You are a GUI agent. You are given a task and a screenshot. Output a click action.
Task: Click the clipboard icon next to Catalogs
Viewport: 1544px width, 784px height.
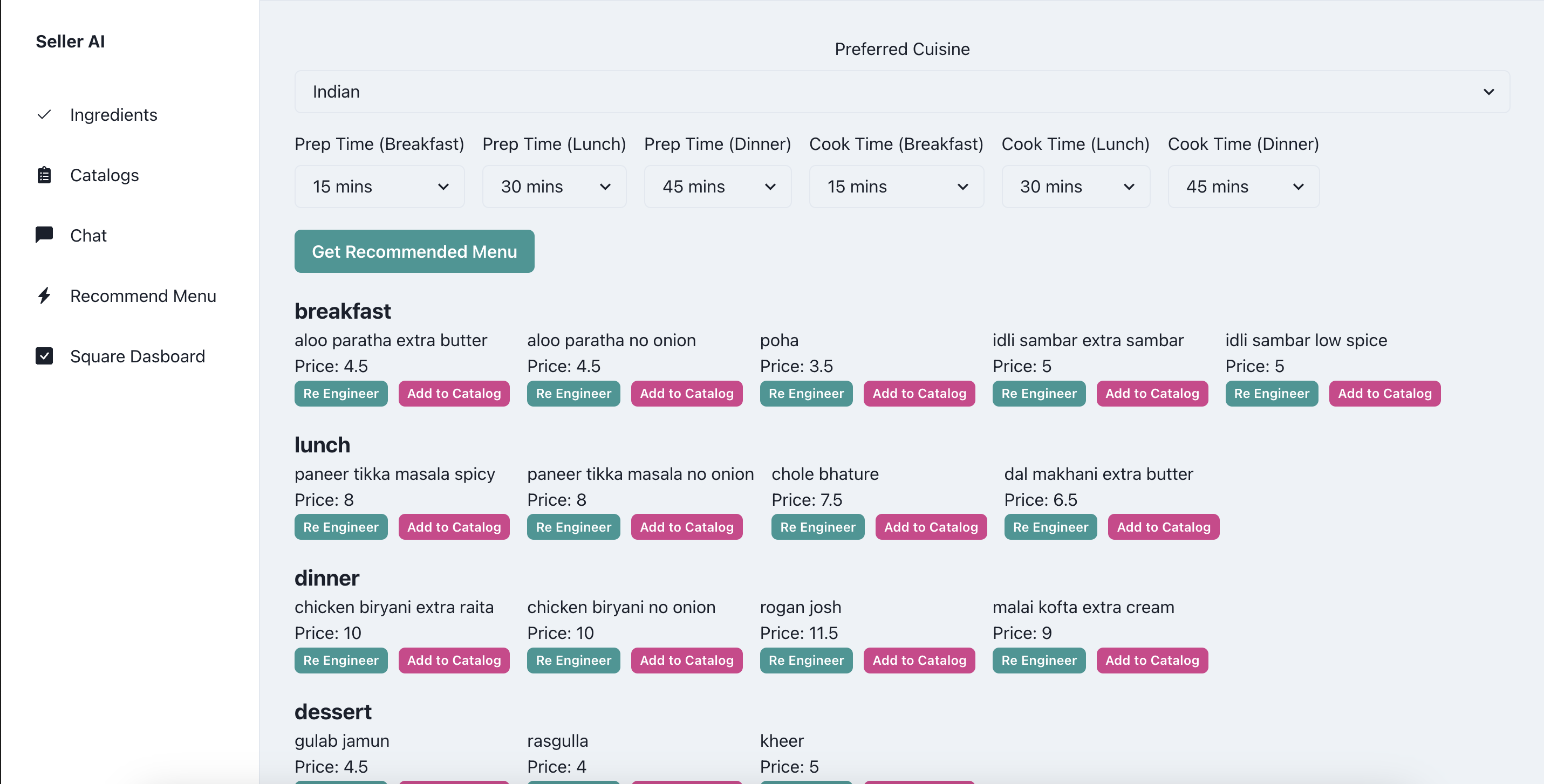pos(44,175)
